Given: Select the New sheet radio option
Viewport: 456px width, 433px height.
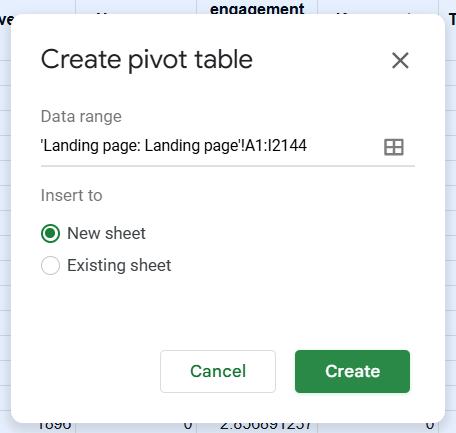Looking at the screenshot, I should [x=50, y=233].
